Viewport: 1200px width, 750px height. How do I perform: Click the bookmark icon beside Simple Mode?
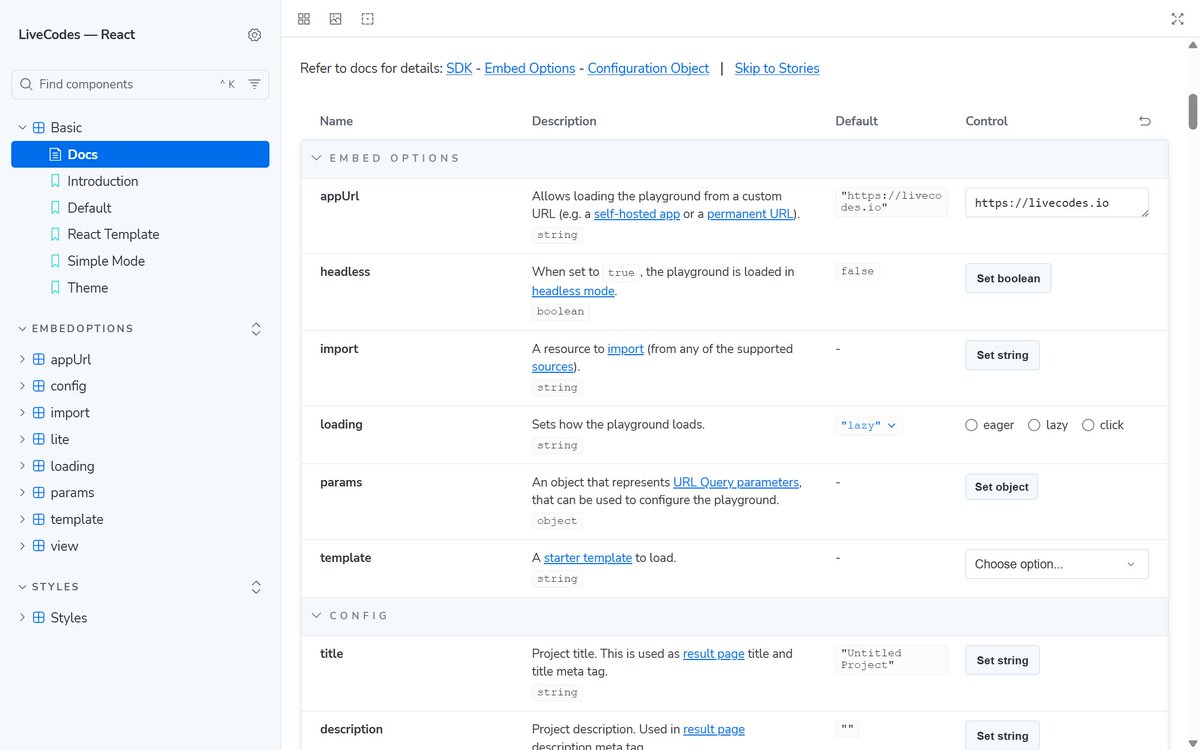pos(55,261)
